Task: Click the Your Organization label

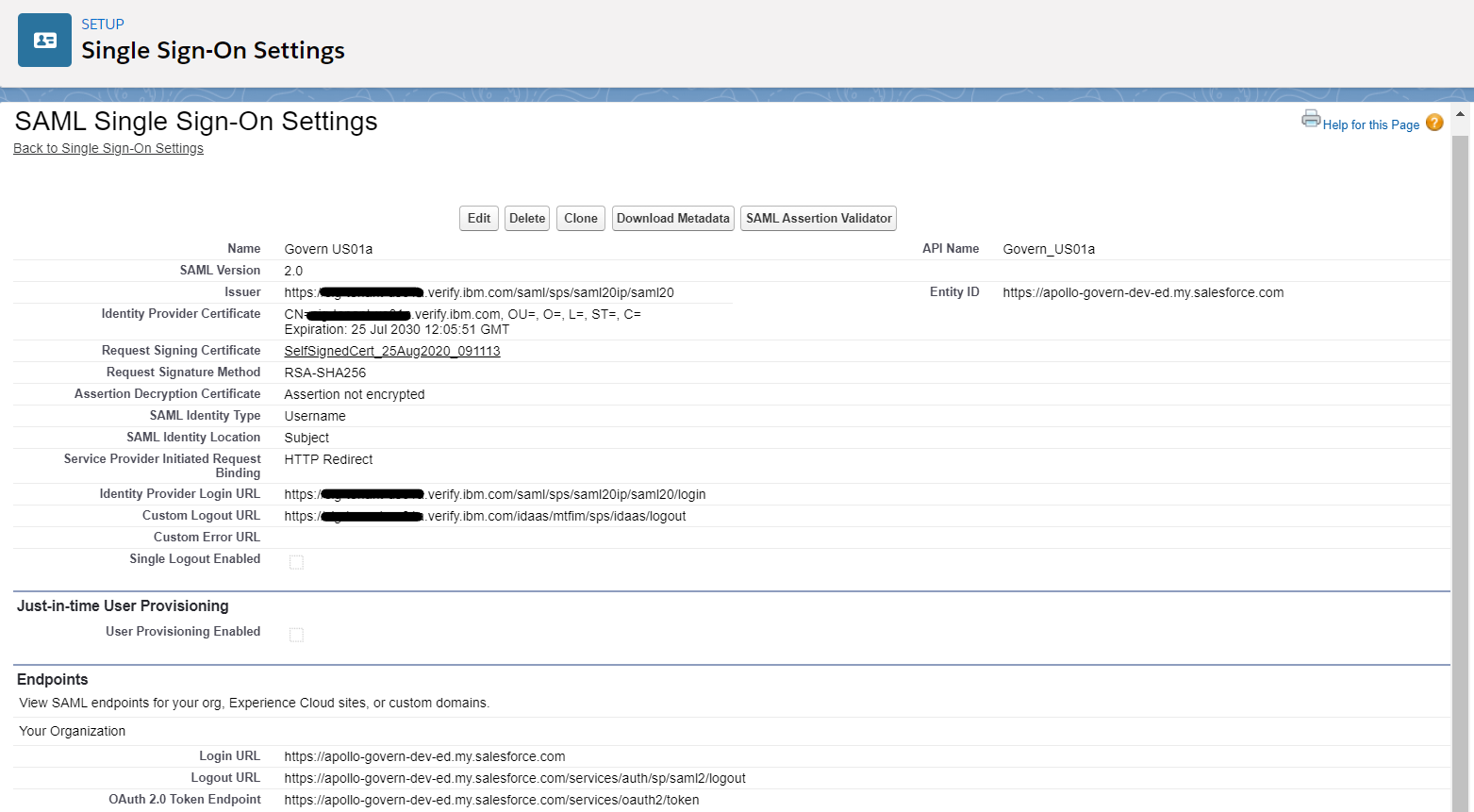Action: point(73,731)
